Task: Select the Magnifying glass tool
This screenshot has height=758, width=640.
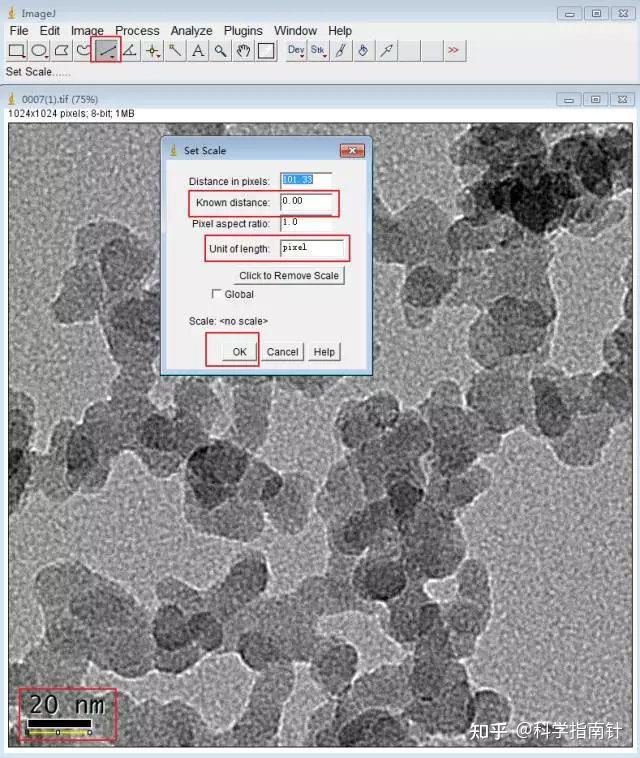Action: coord(220,50)
